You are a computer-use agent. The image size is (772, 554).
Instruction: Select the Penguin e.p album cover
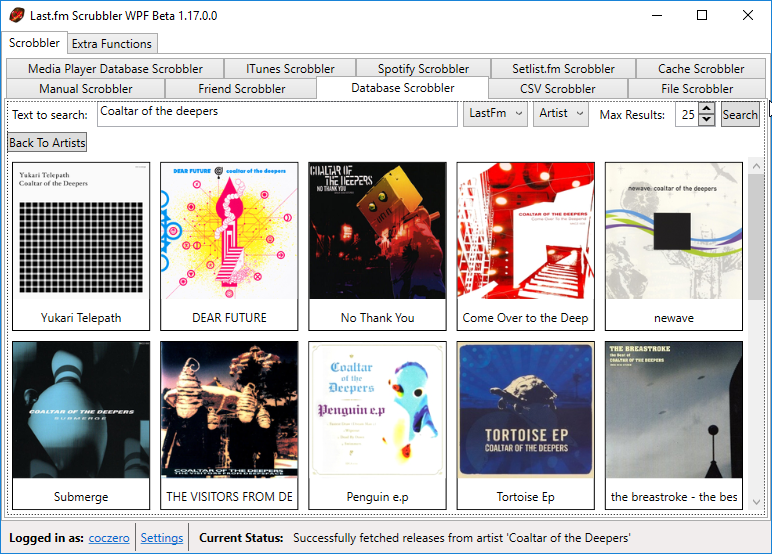pos(378,410)
